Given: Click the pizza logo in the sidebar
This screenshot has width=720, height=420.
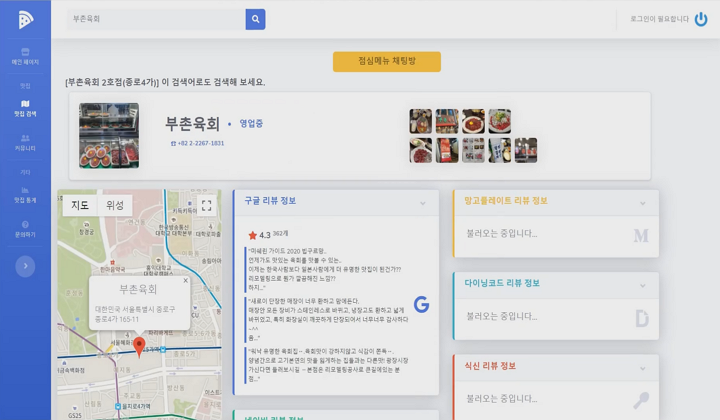Looking at the screenshot, I should [26, 19].
